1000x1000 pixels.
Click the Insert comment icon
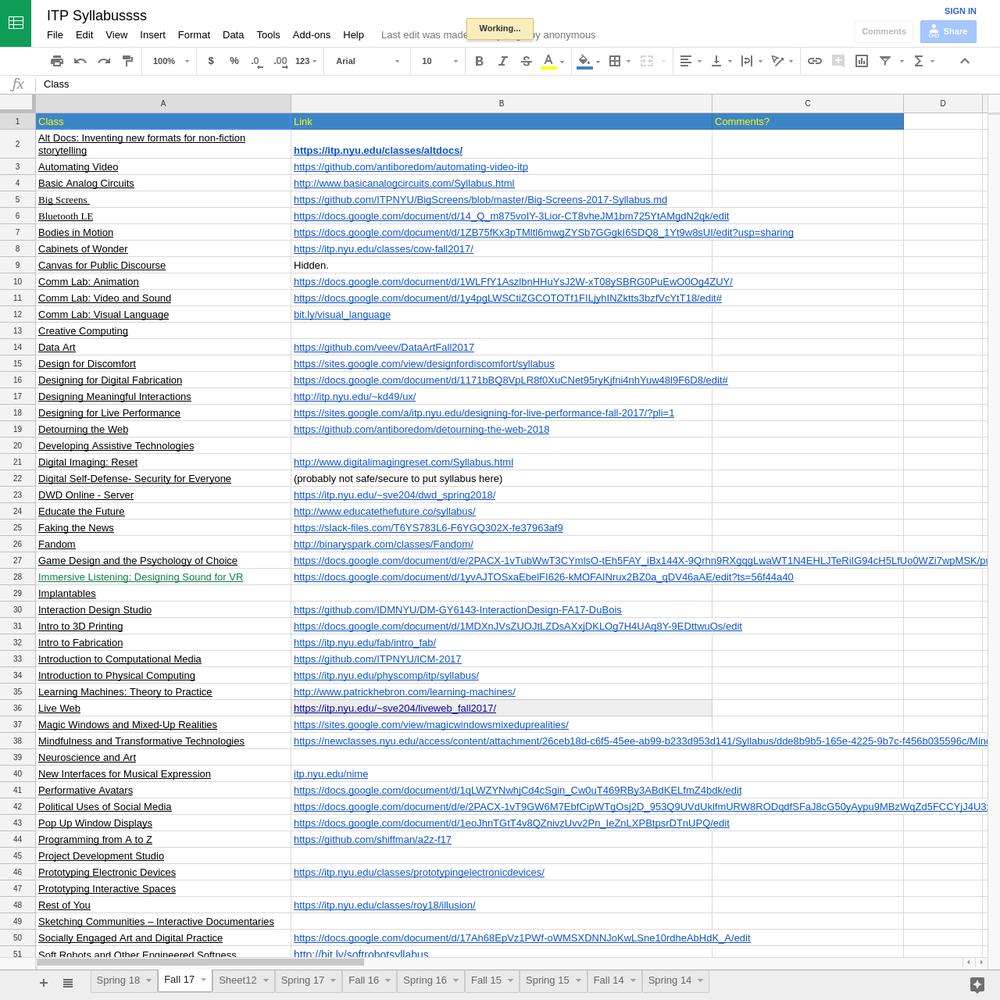(x=838, y=61)
